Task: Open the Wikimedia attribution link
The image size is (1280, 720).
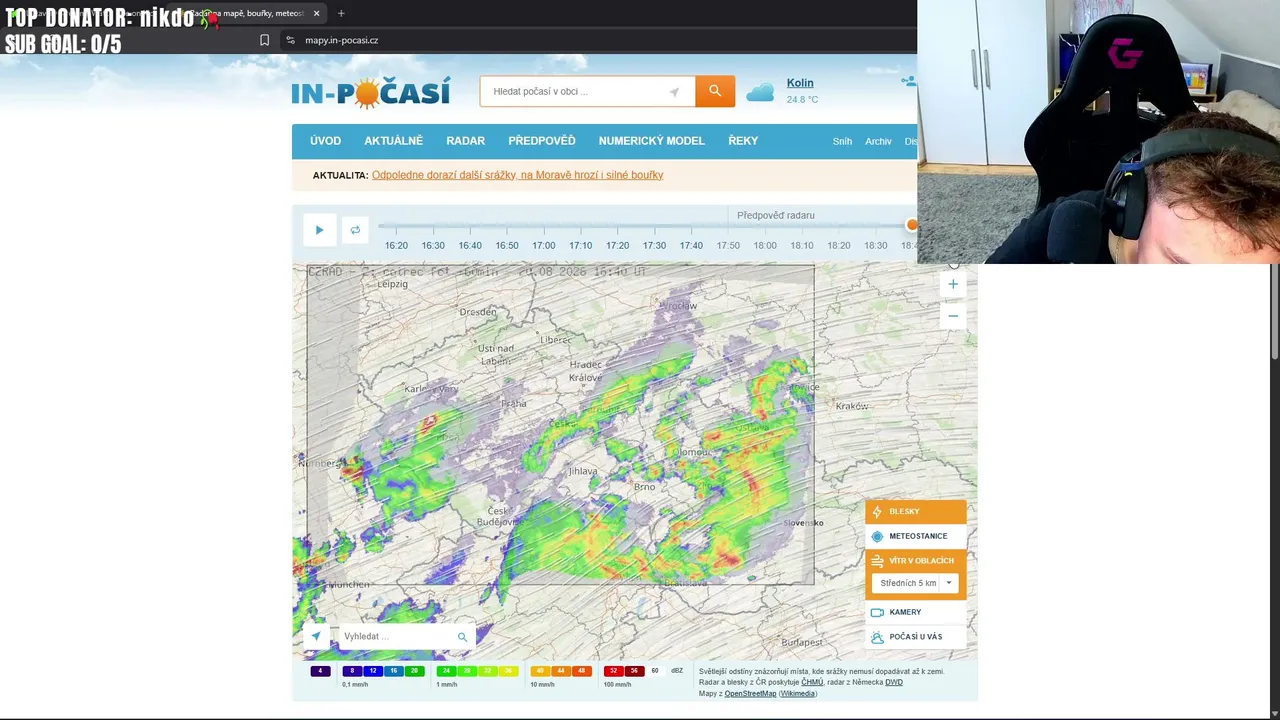Action: pyautogui.click(x=798, y=693)
